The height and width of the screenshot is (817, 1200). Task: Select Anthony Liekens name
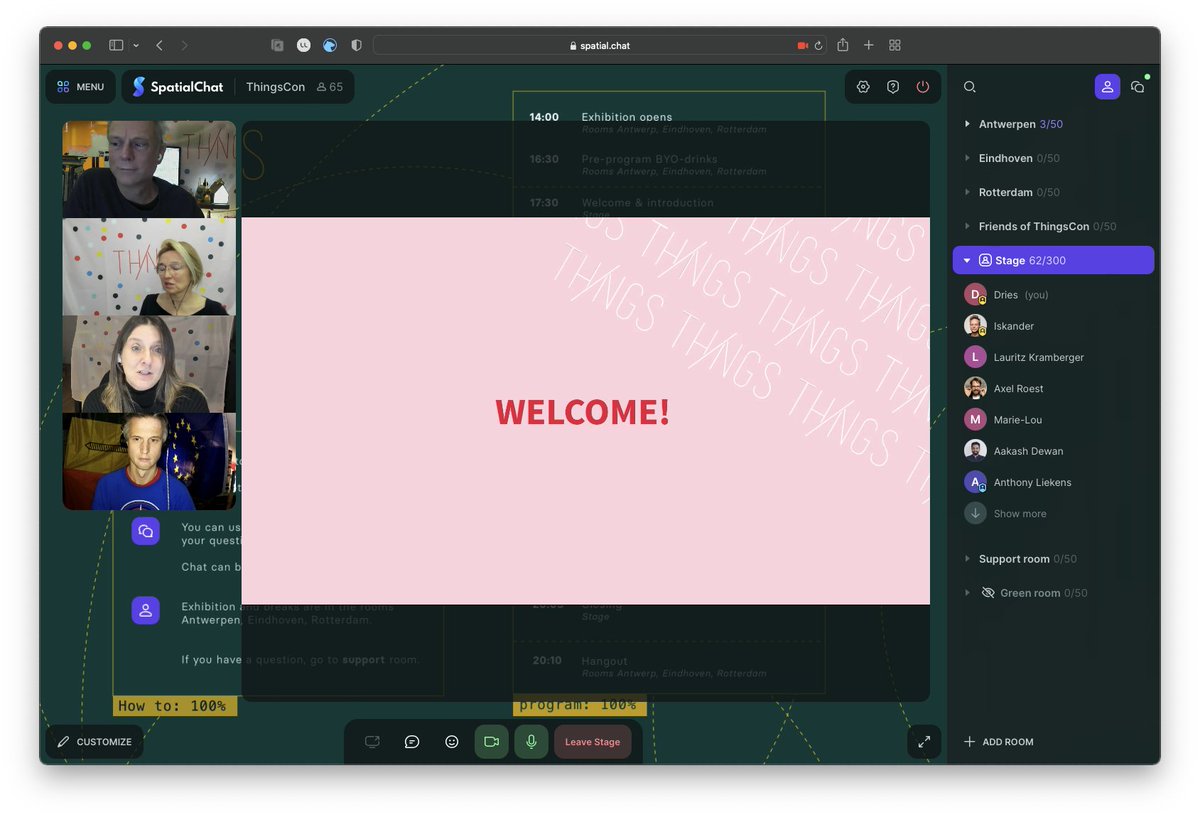coord(1033,482)
